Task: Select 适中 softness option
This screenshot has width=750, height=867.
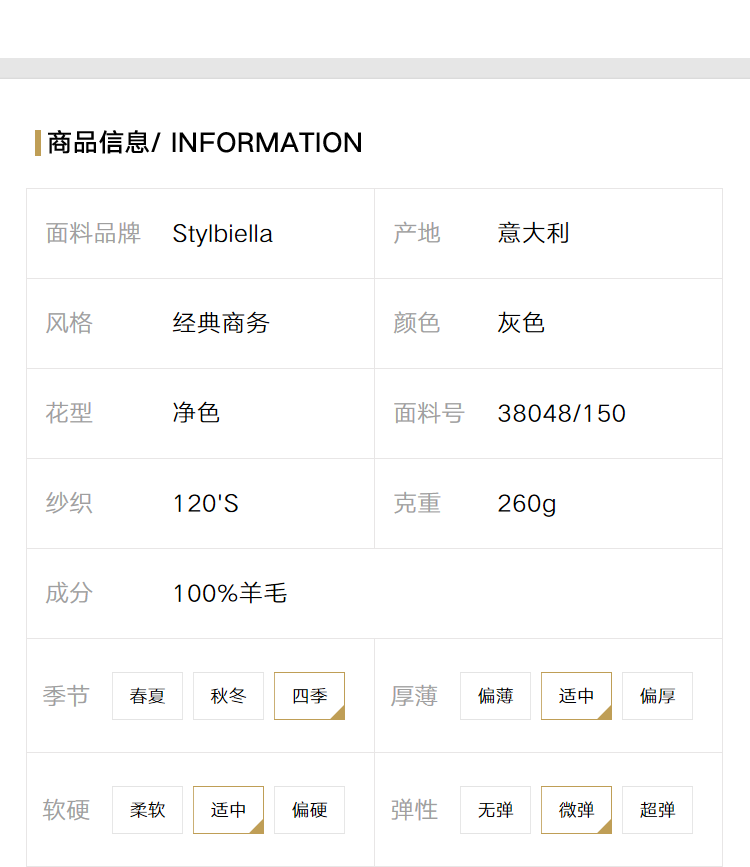Action: (x=228, y=809)
